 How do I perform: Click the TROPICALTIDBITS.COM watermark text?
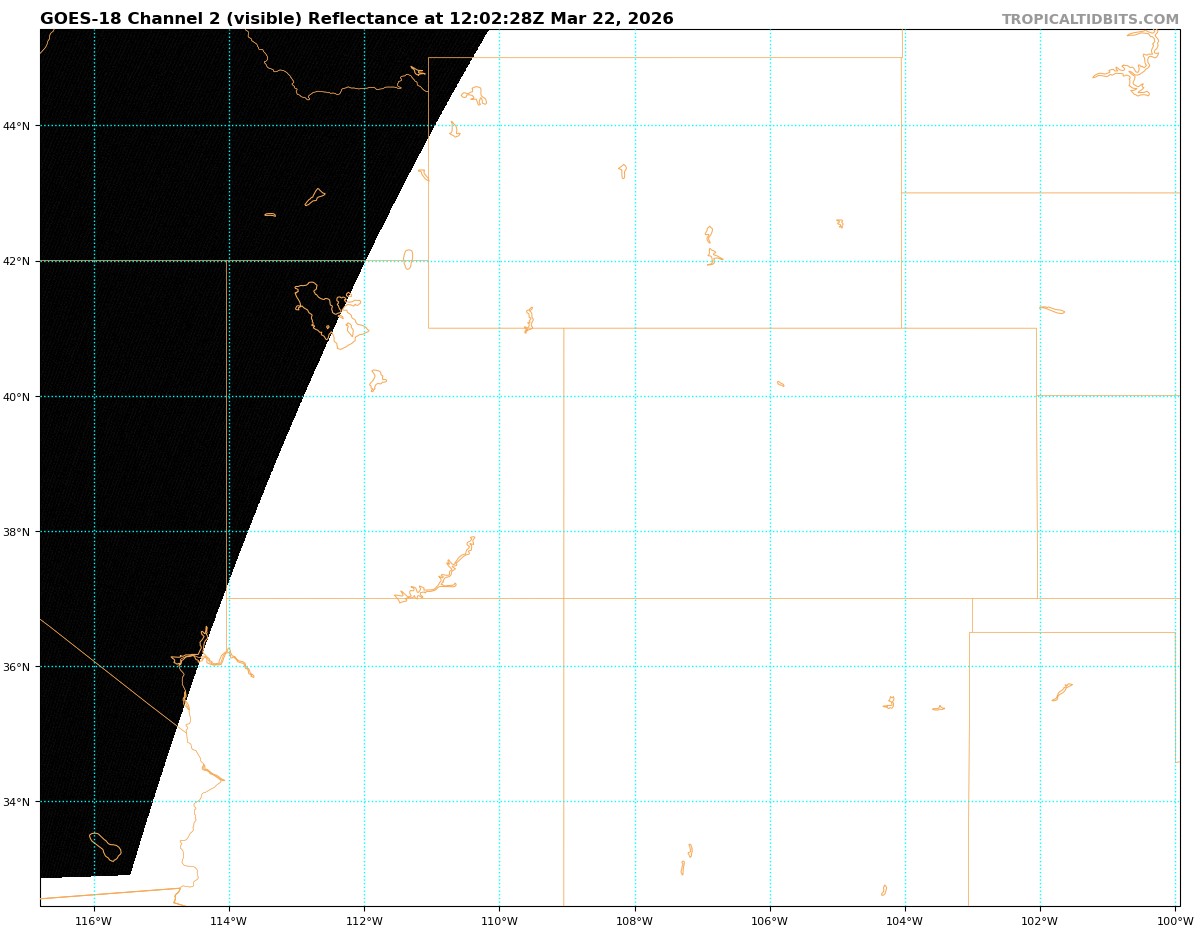click(1090, 19)
